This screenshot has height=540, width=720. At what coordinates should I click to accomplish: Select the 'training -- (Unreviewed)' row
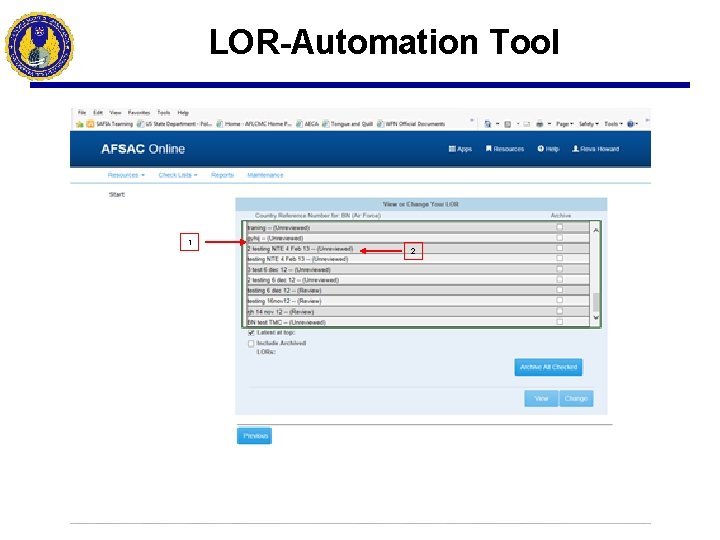pos(418,228)
